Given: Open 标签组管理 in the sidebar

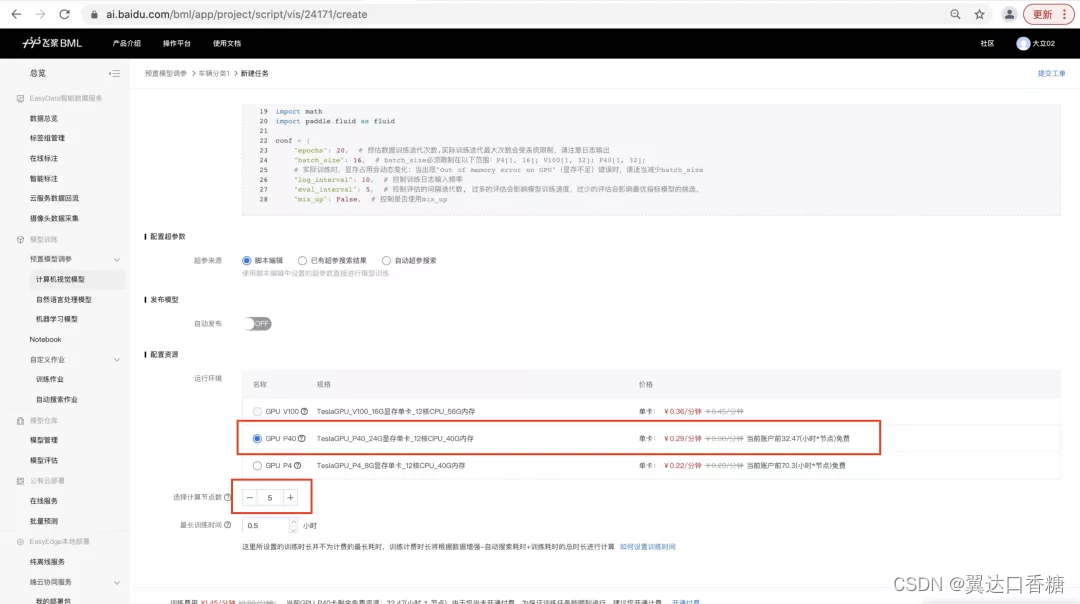Looking at the screenshot, I should pos(47,138).
